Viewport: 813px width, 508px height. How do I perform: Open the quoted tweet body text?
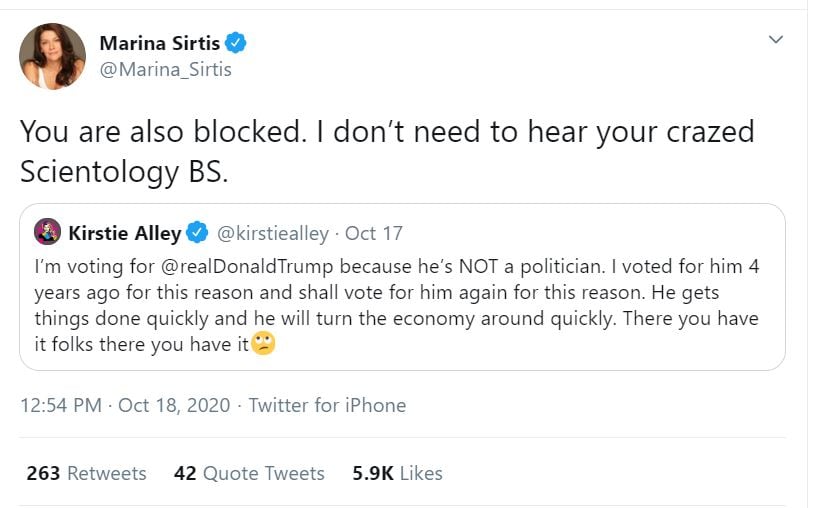[400, 306]
